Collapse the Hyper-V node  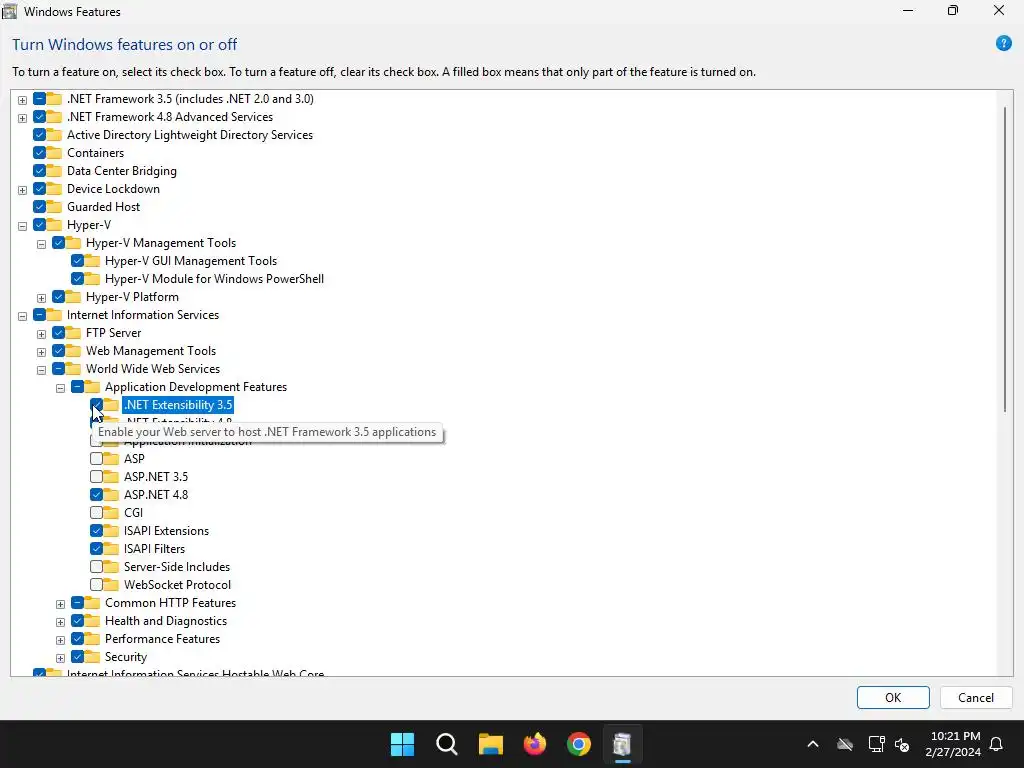coord(22,226)
